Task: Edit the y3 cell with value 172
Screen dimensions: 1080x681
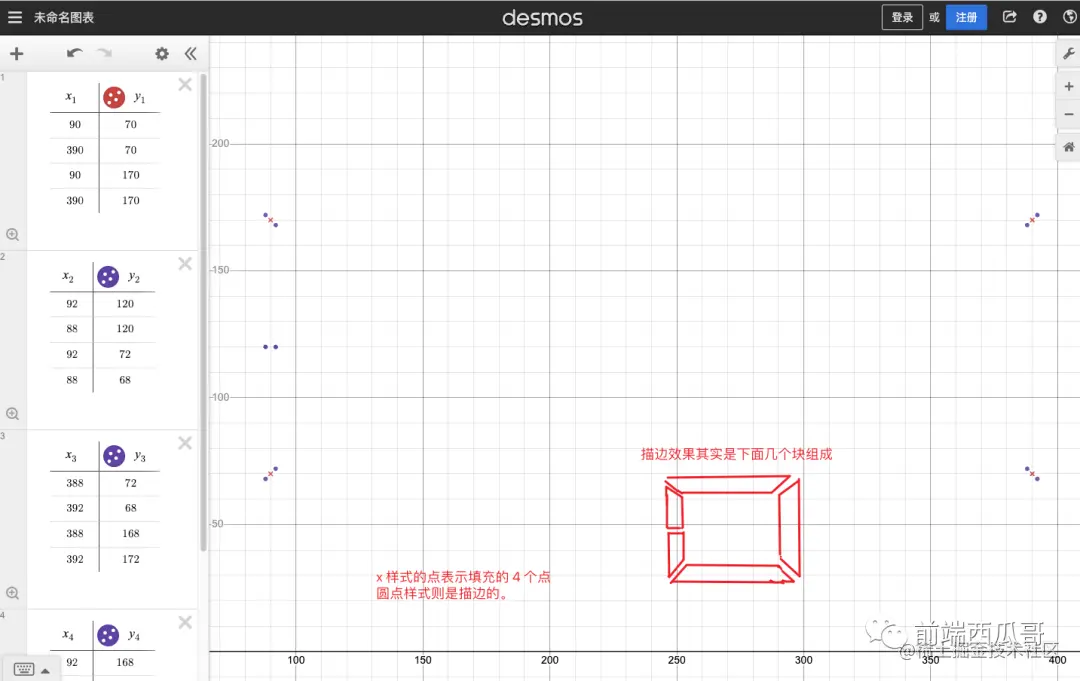Action: (131, 559)
